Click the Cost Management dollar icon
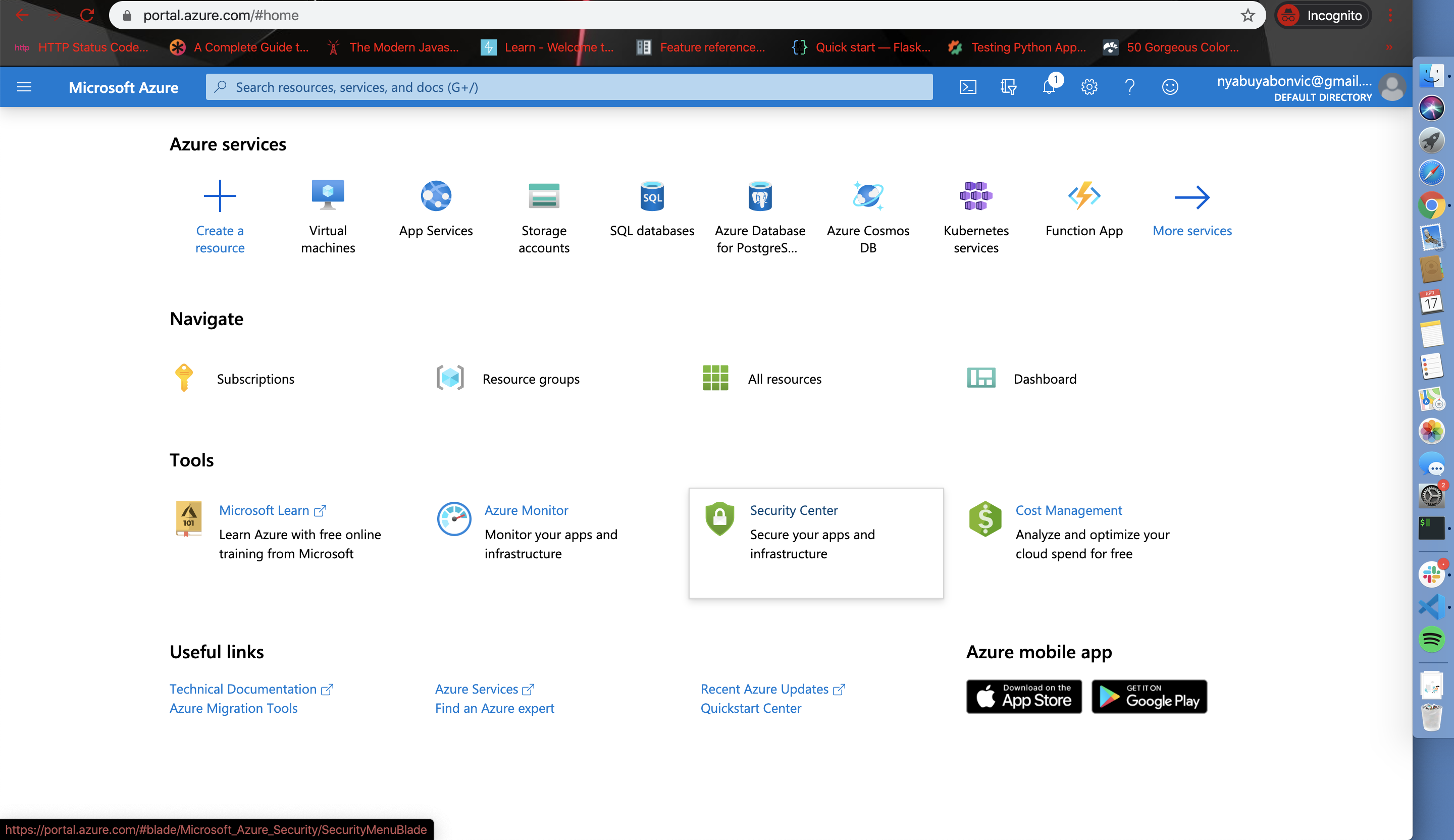The width and height of the screenshot is (1454, 840). point(985,518)
